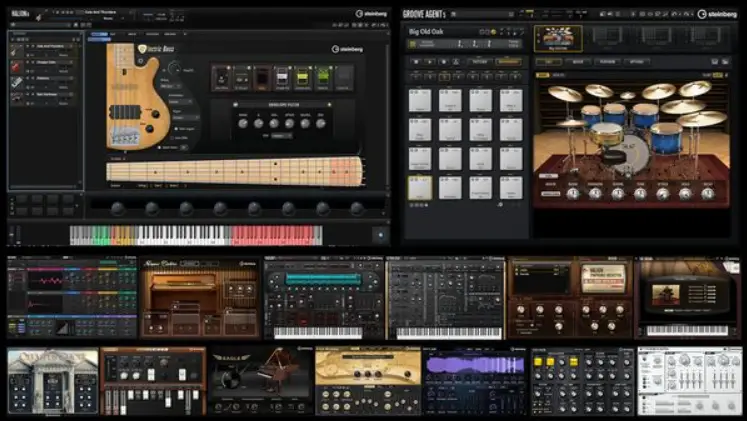Click the Steinberg logo in HALion header

pos(371,13)
